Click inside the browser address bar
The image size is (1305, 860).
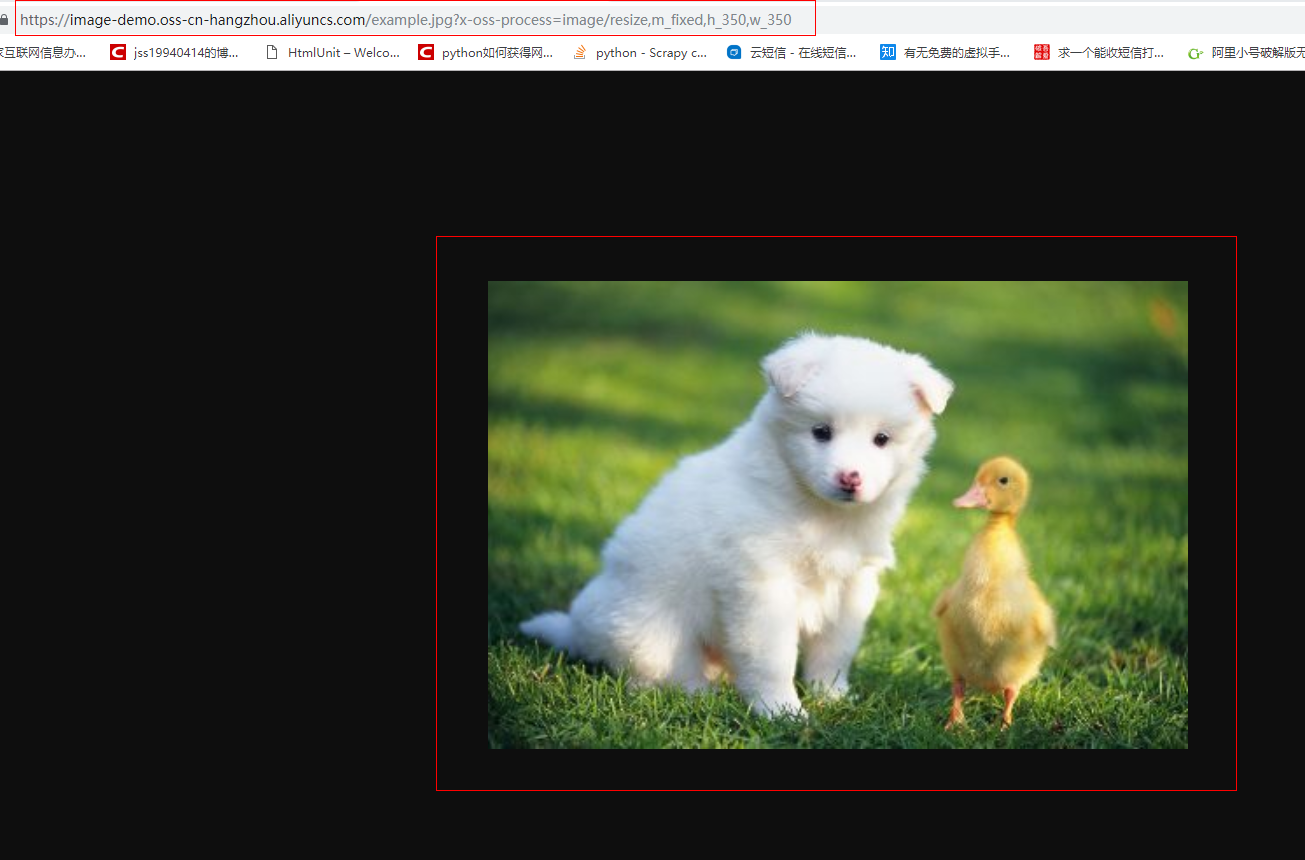[400, 18]
